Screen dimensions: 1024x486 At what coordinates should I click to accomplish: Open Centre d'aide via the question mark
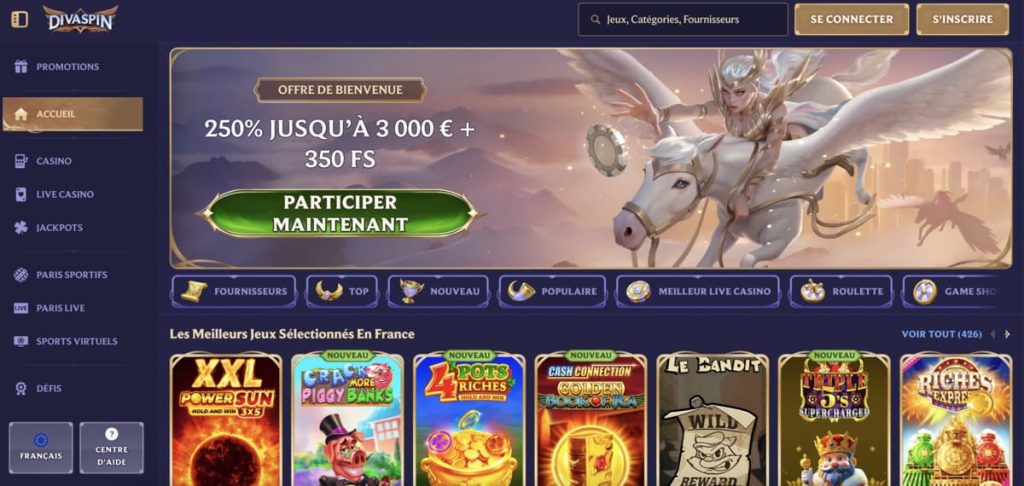coord(112,434)
